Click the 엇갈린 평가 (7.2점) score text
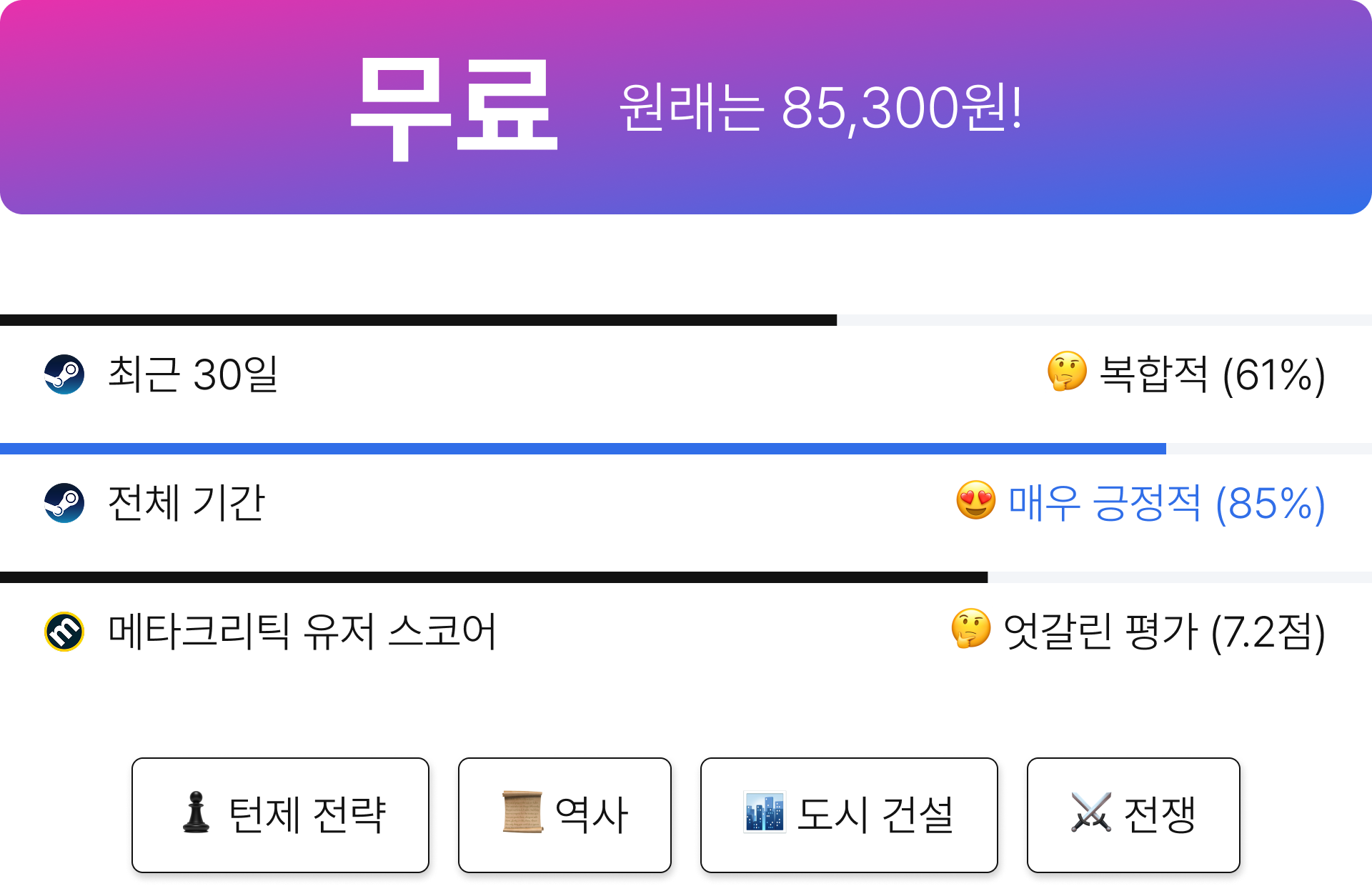 coord(1165,632)
